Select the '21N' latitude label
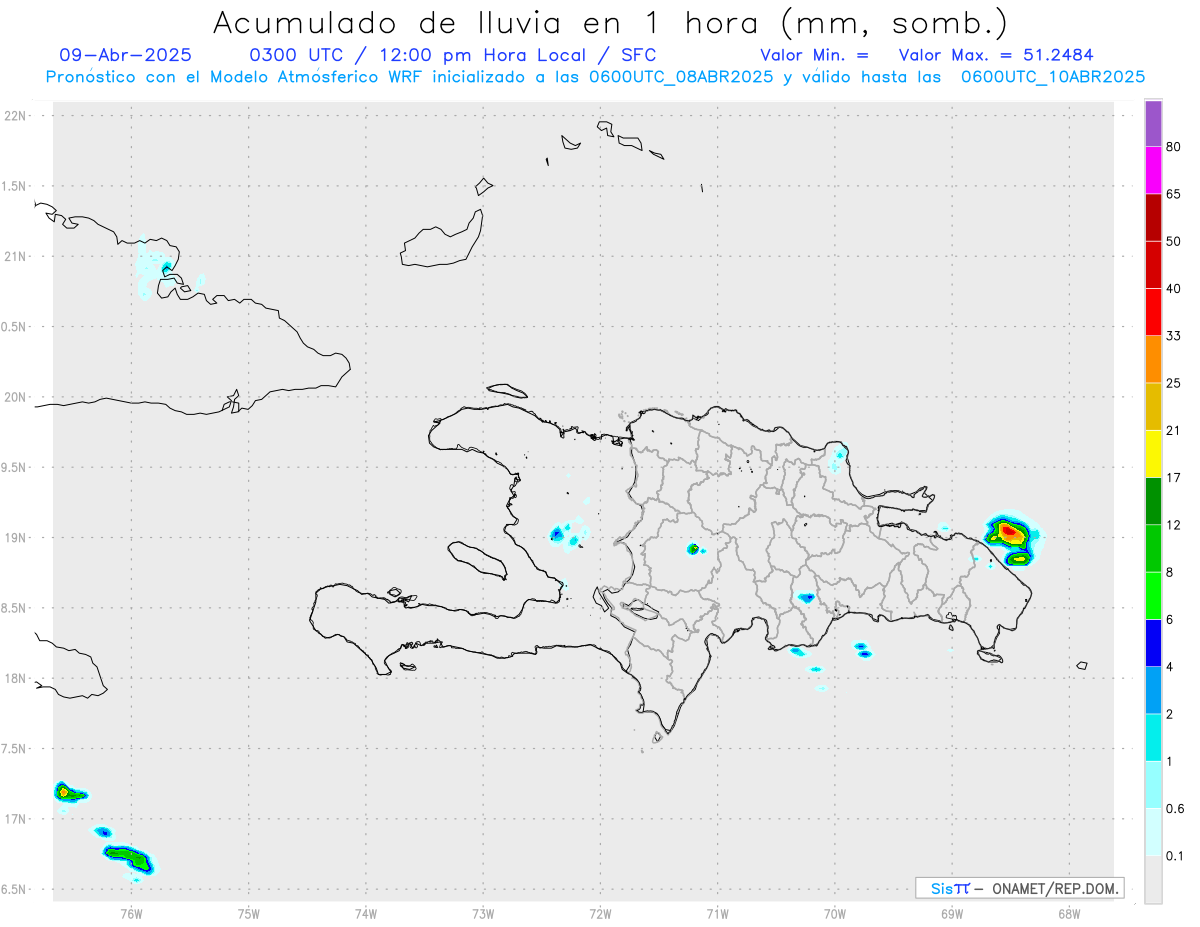The width and height of the screenshot is (1200, 927). 16,256
